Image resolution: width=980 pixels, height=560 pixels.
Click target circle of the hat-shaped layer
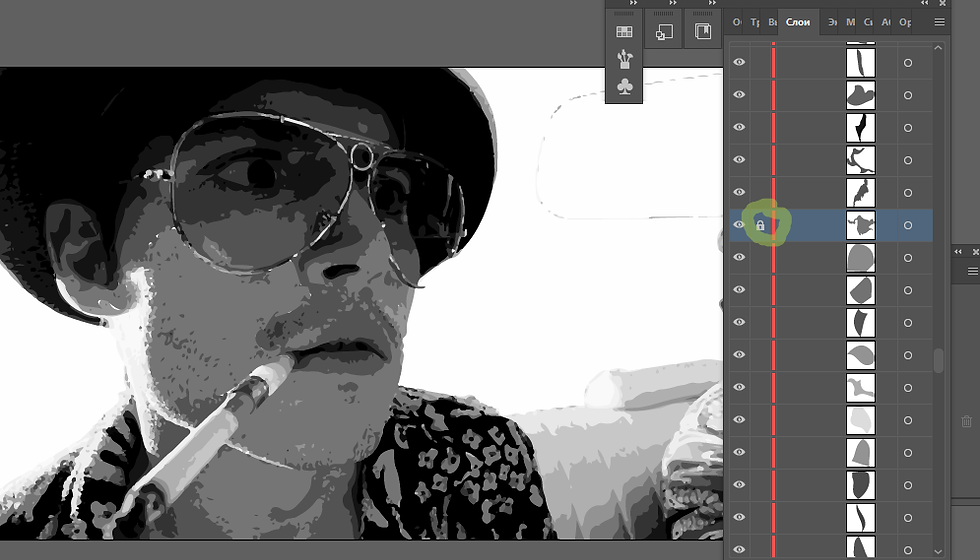click(908, 96)
